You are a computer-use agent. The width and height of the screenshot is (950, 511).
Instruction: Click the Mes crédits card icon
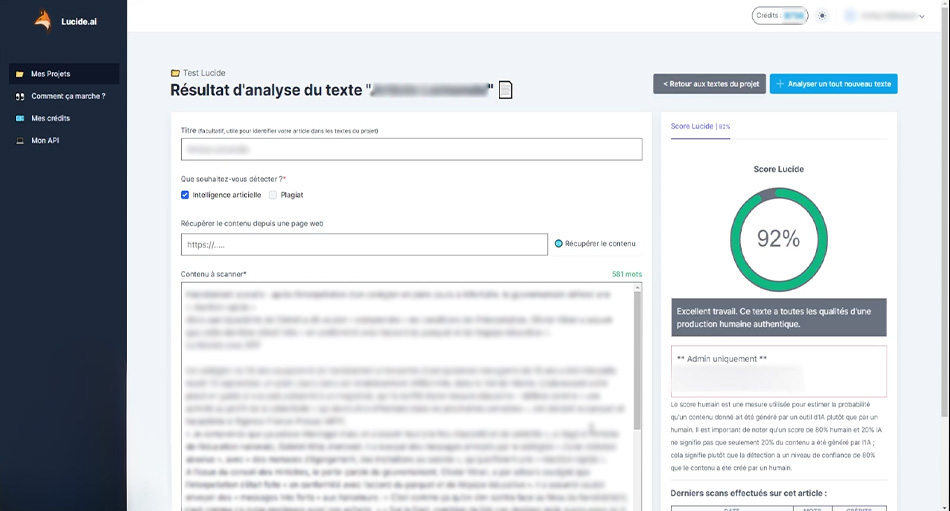(20, 118)
